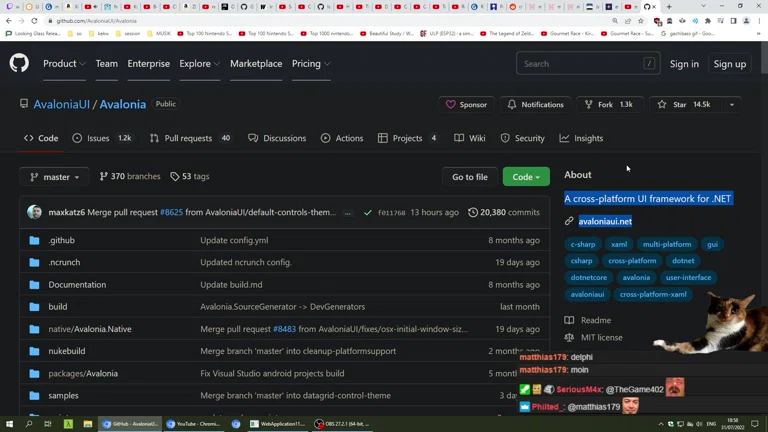Click the browser reload page icon
Viewport: 768px width, 432px height.
click(x=34, y=21)
